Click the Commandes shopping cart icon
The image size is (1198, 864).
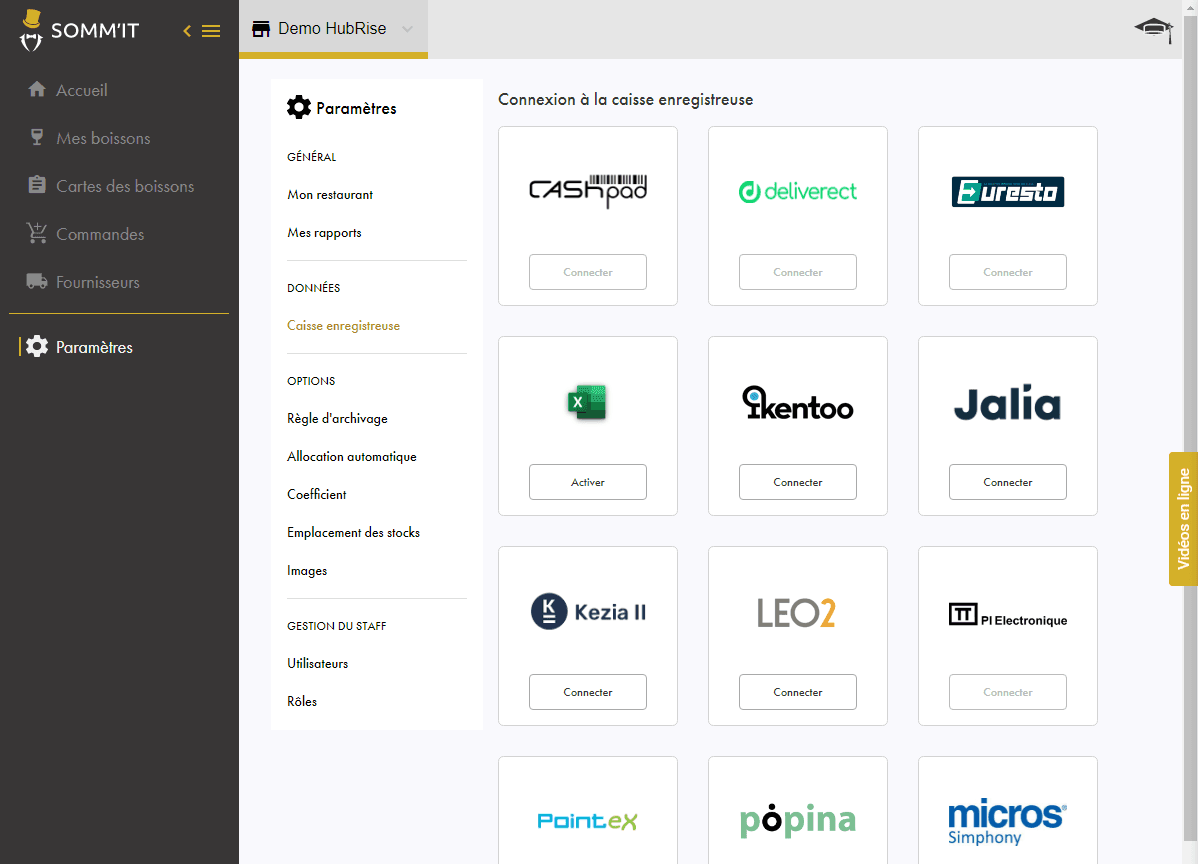(37, 233)
